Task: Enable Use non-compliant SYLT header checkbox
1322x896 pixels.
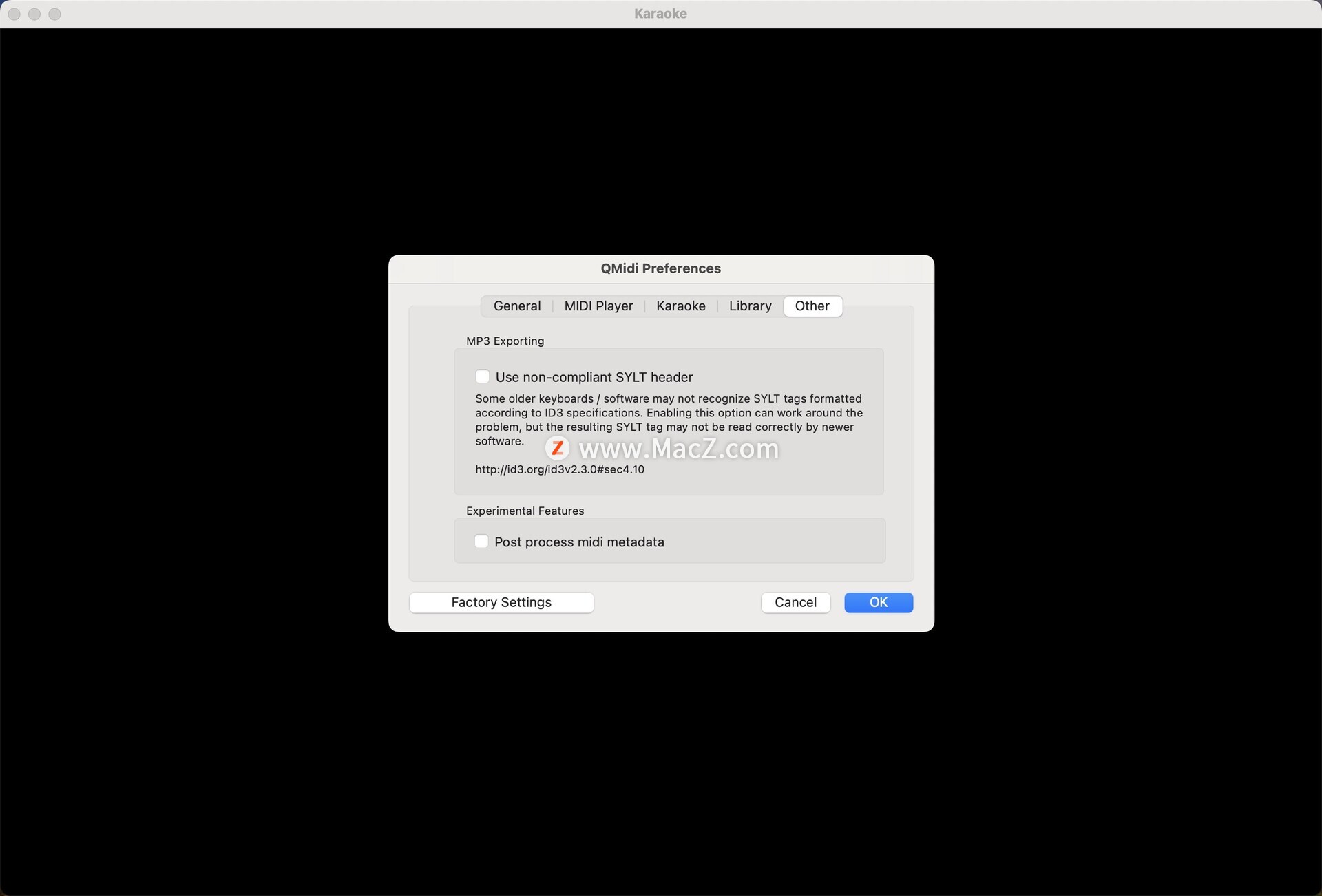Action: click(x=483, y=377)
